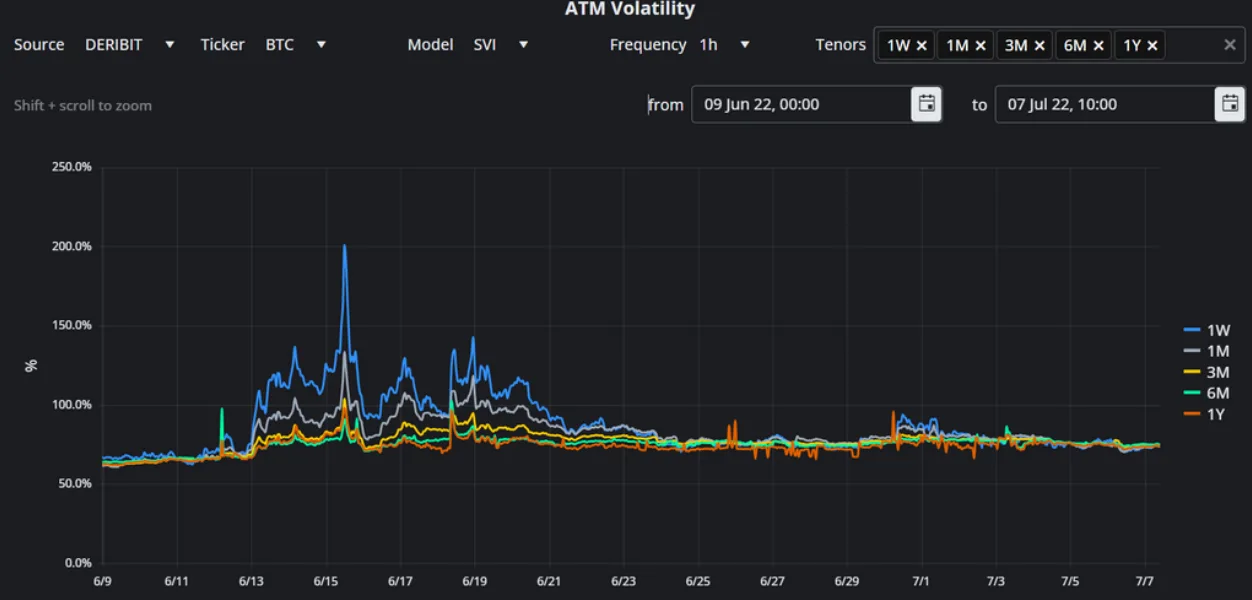Click the 0.0% y-axis label
This screenshot has width=1252, height=600.
(78, 563)
